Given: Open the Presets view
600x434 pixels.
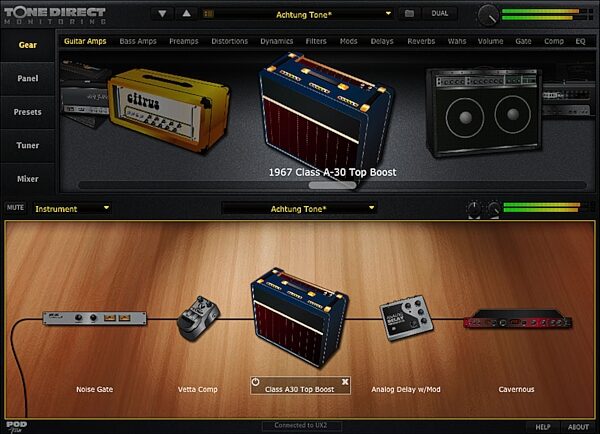Looking at the screenshot, I should [28, 112].
